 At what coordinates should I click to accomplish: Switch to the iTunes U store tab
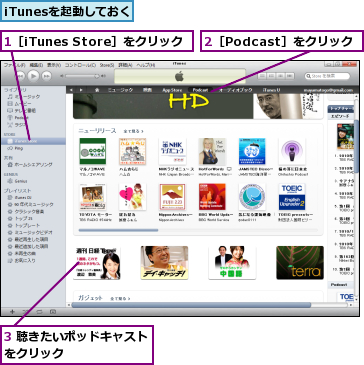tap(272, 90)
